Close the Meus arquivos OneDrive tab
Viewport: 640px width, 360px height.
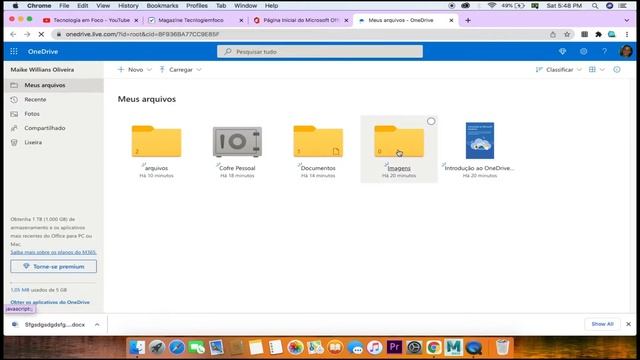pyautogui.click(x=451, y=20)
